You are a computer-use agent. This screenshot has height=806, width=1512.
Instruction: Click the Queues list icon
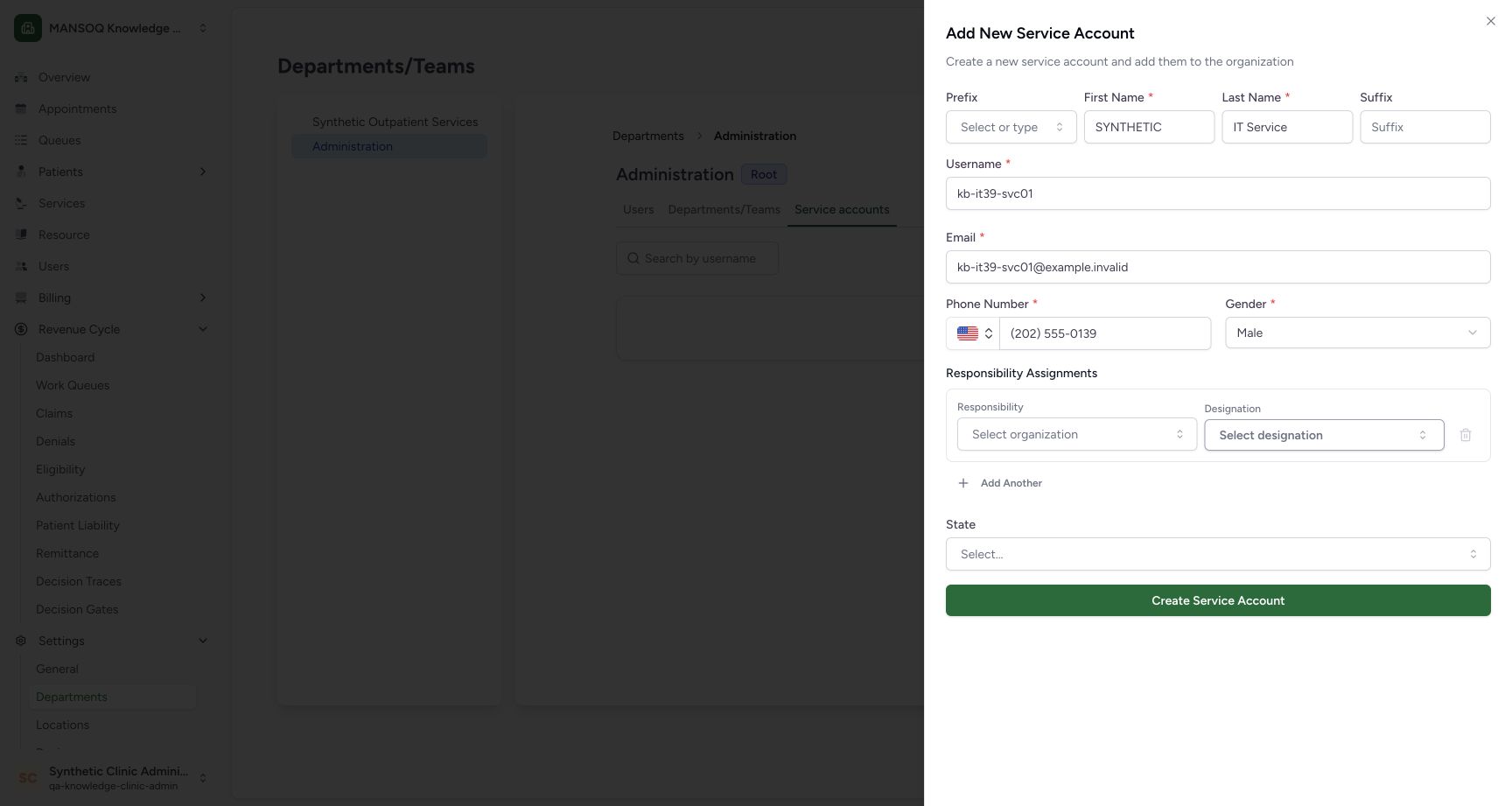(21, 140)
